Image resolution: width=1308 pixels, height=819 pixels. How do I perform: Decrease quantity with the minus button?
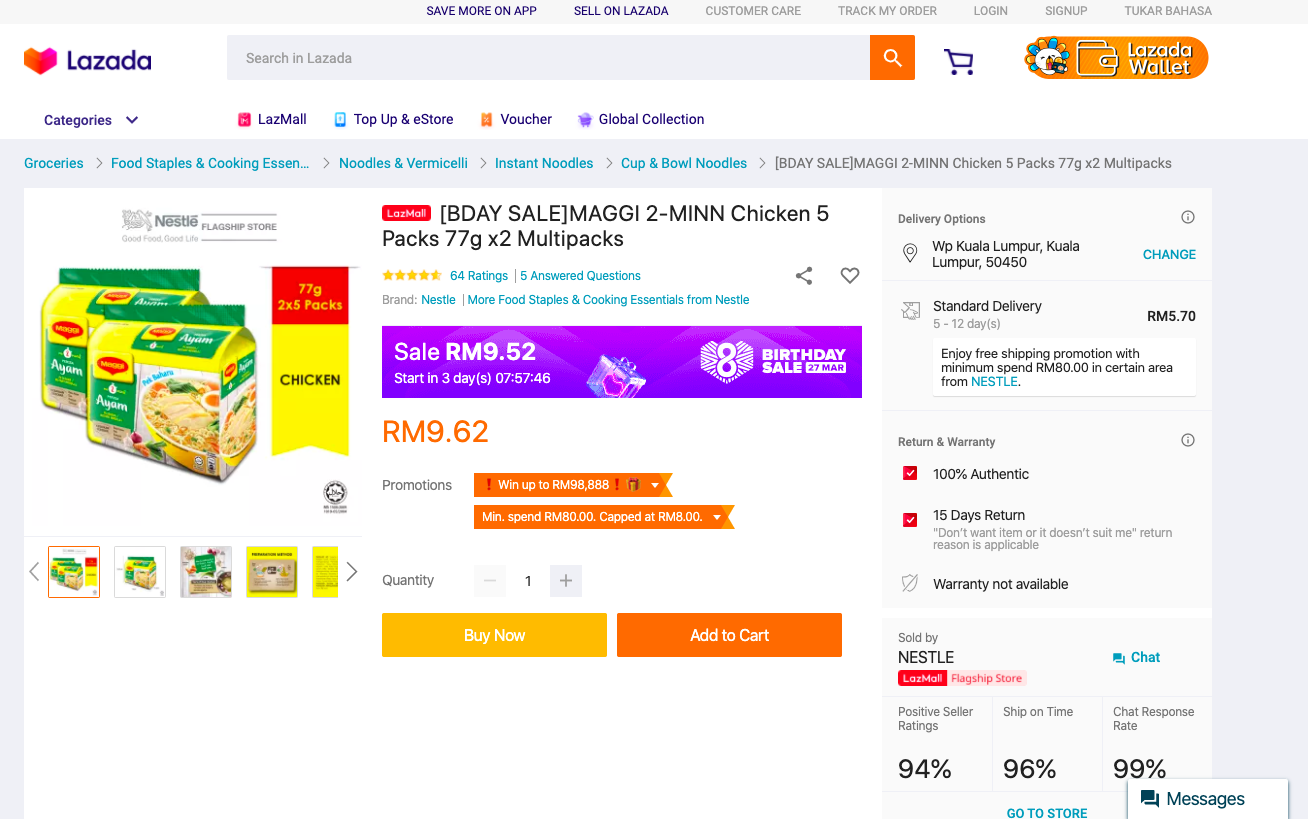click(x=490, y=581)
